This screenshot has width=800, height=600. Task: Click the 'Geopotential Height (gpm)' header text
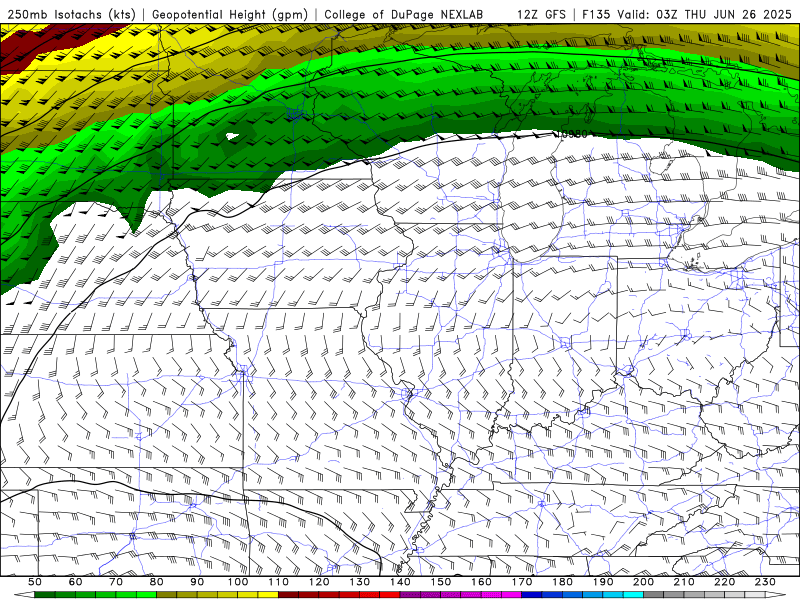click(230, 14)
